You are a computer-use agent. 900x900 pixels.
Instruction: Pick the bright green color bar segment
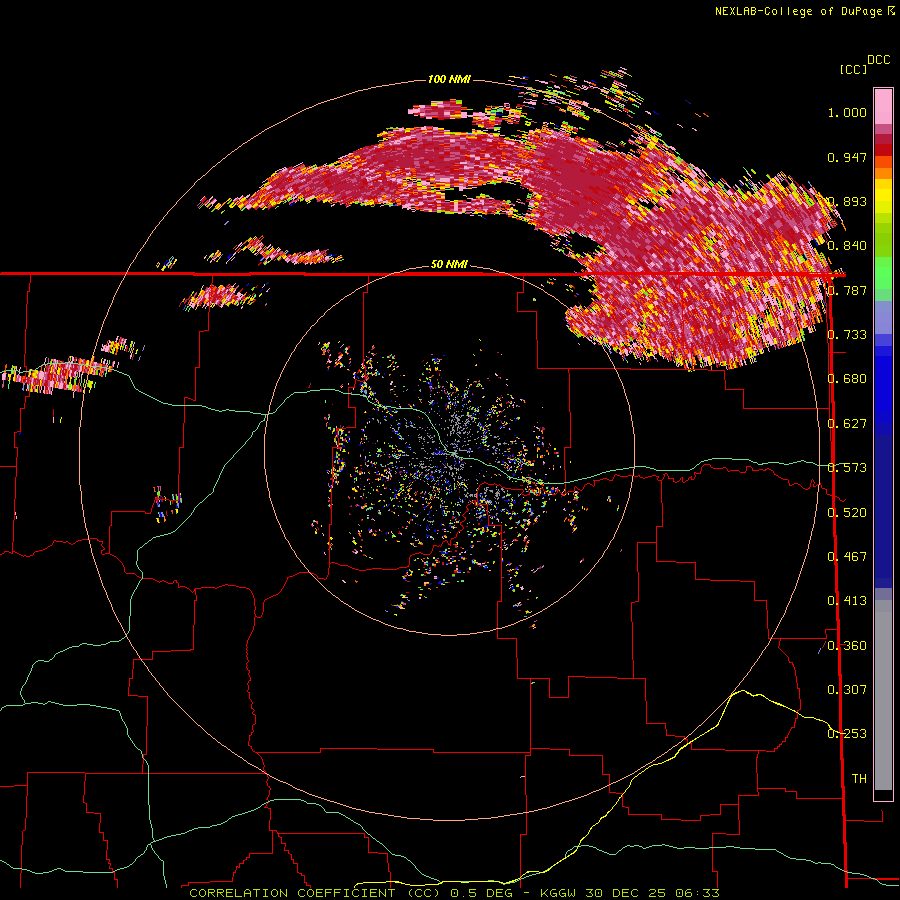point(883,273)
